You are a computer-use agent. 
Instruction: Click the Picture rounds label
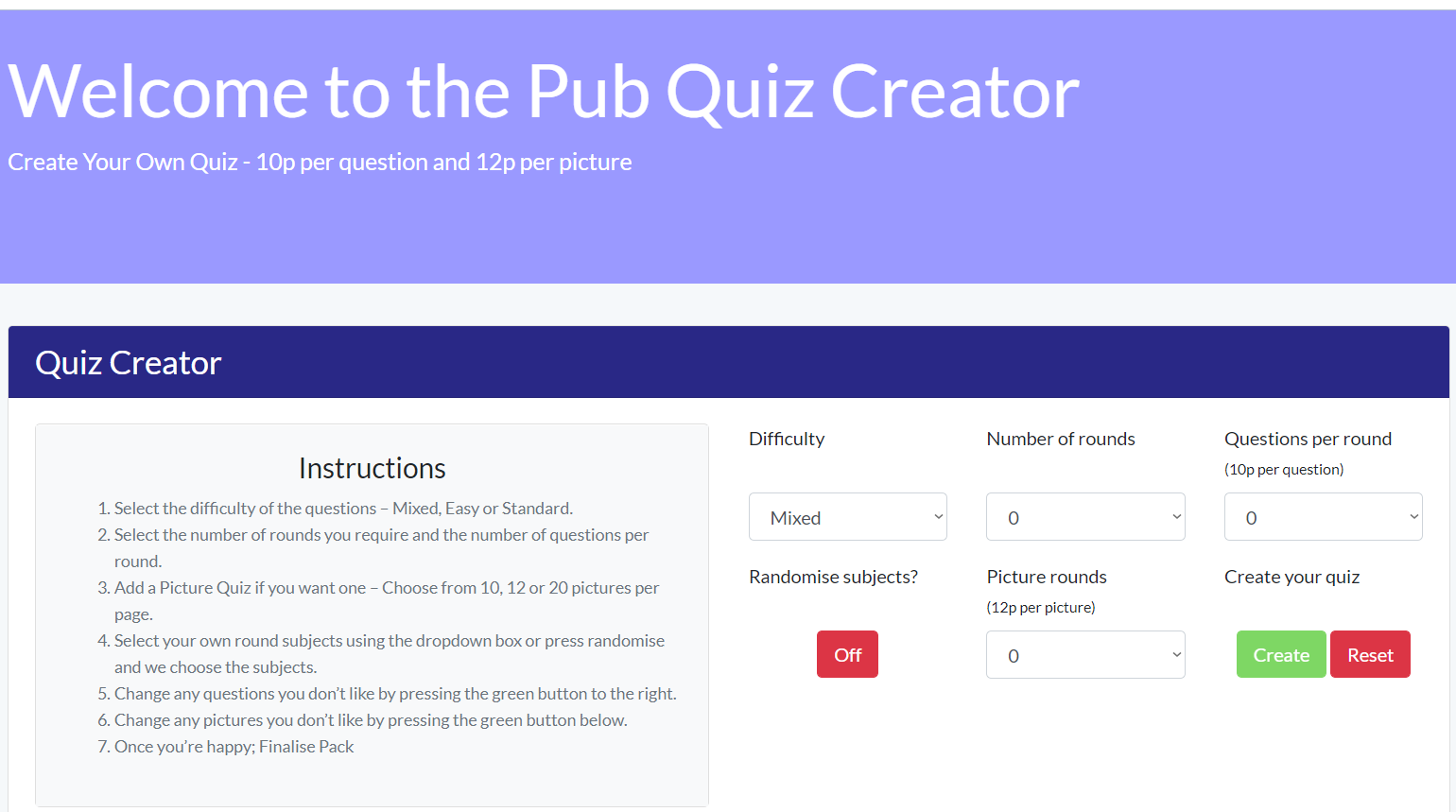pos(1046,577)
